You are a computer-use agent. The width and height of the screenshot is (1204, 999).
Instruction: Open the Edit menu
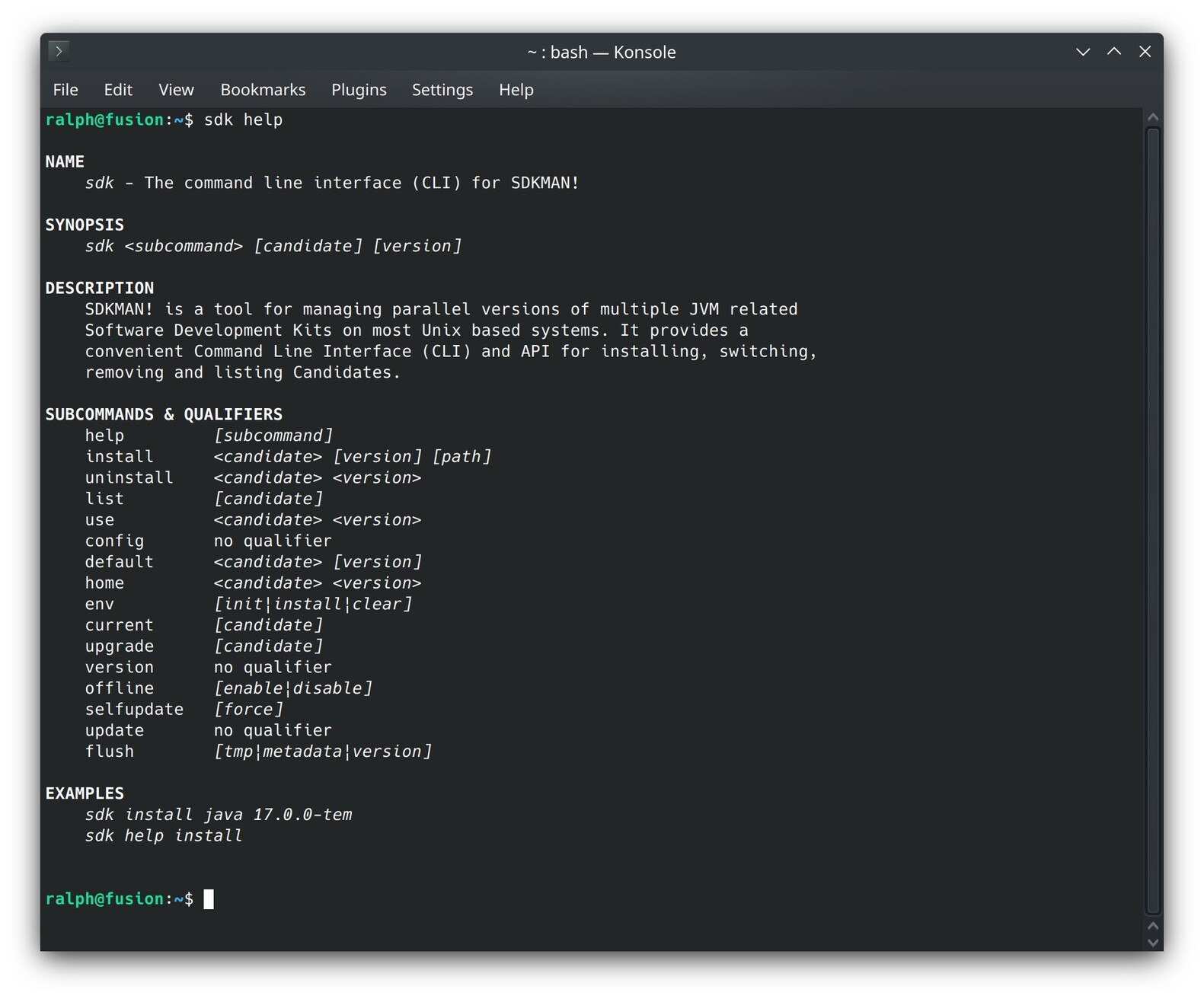[x=118, y=90]
